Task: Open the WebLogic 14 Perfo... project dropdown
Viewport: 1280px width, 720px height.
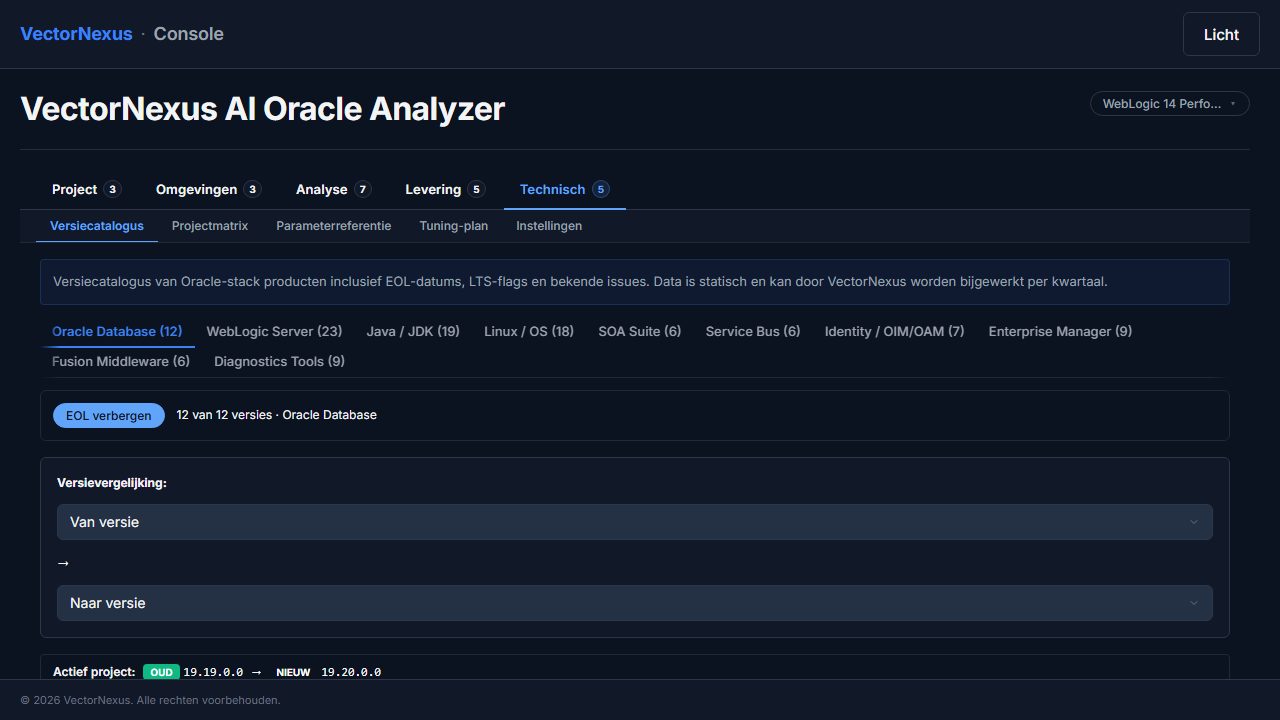Action: [x=1170, y=104]
